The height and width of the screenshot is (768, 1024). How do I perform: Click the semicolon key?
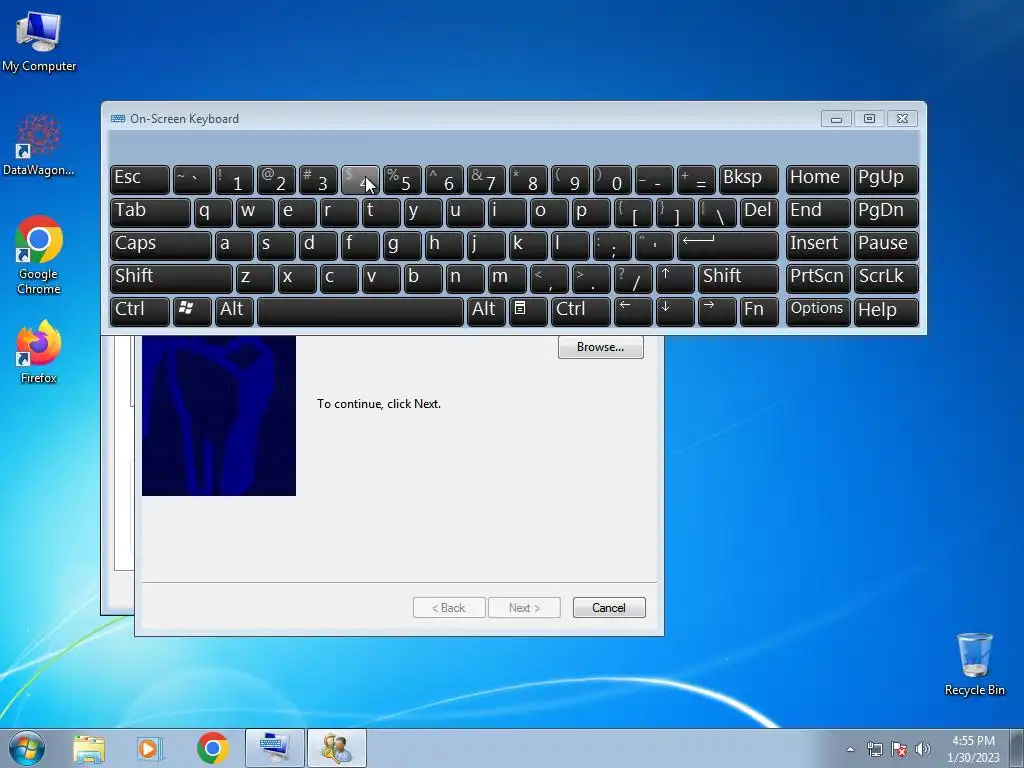tap(612, 246)
